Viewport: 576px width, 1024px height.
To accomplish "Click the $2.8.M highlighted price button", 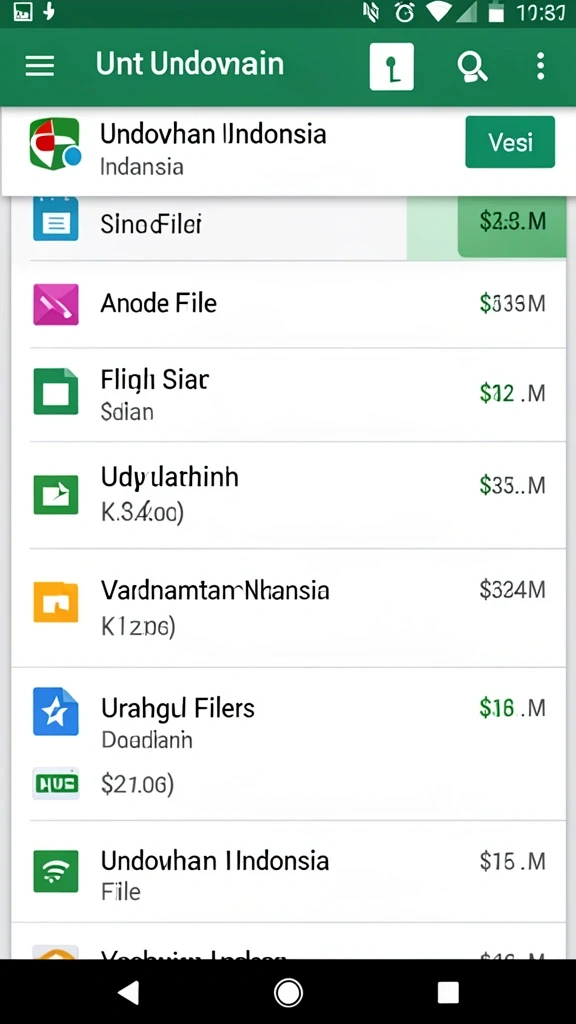I will coord(512,222).
